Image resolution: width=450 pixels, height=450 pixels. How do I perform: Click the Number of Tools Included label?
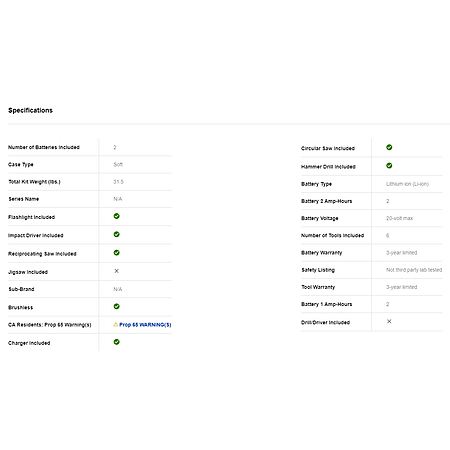[332, 235]
